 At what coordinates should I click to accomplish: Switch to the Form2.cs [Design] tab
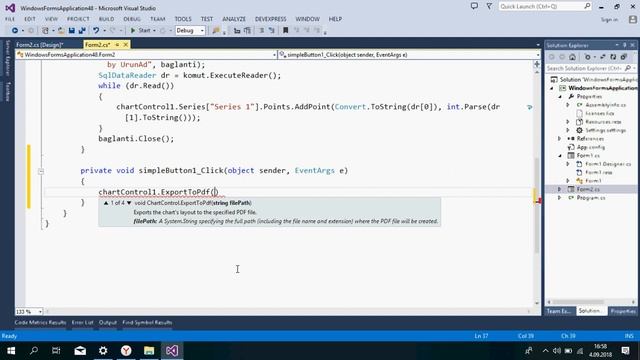[x=40, y=45]
